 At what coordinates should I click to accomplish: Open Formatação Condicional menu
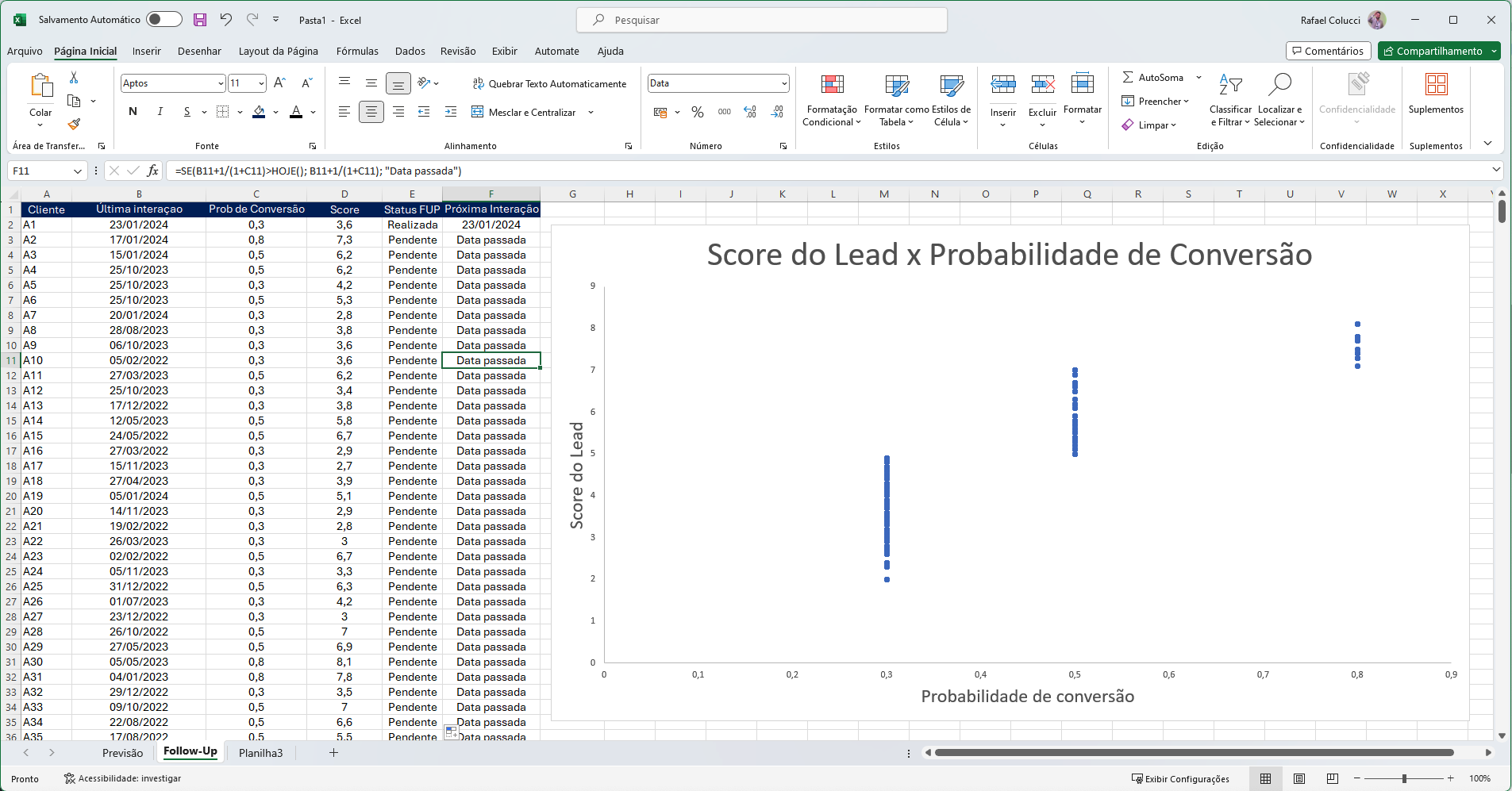coord(831,101)
